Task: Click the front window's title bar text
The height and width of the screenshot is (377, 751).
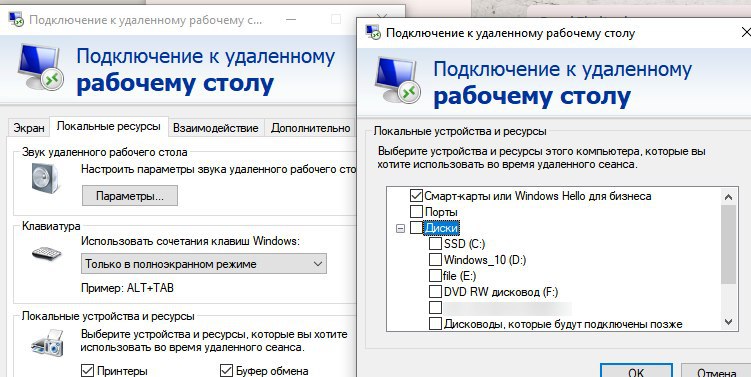Action: coord(511,33)
